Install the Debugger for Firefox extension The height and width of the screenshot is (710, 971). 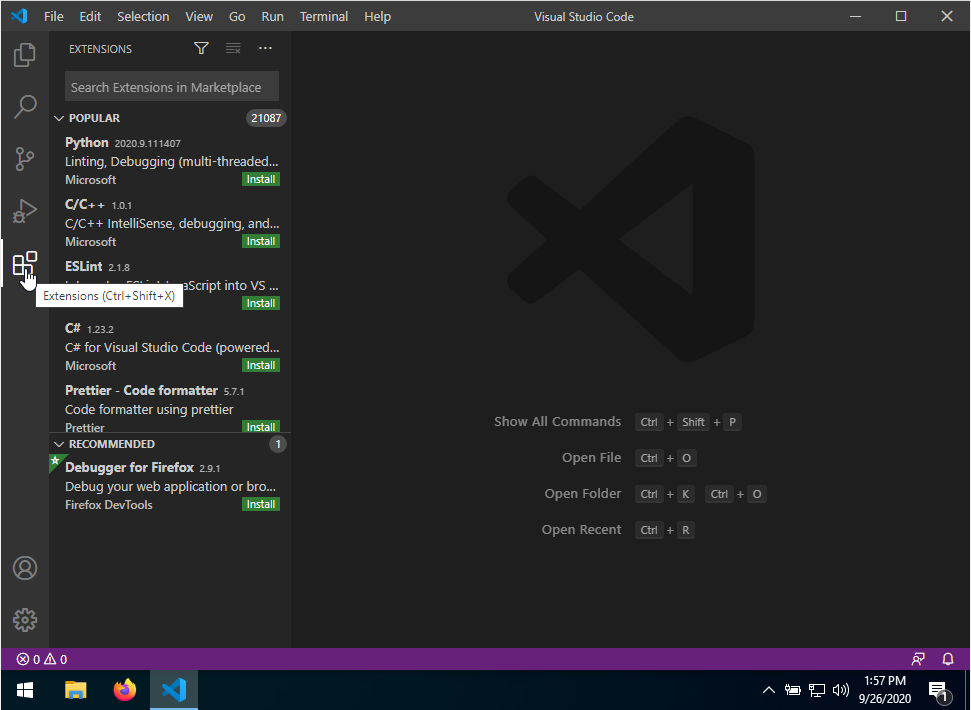[x=261, y=505]
